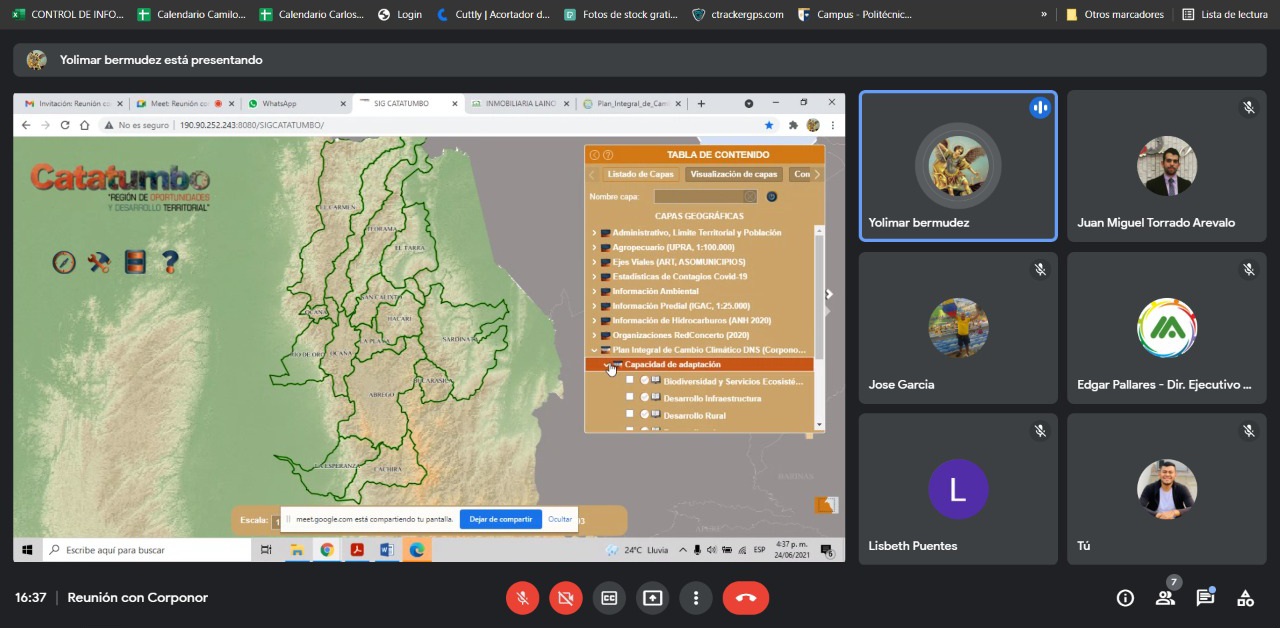
Task: Open the Login bookmark
Action: 400,14
